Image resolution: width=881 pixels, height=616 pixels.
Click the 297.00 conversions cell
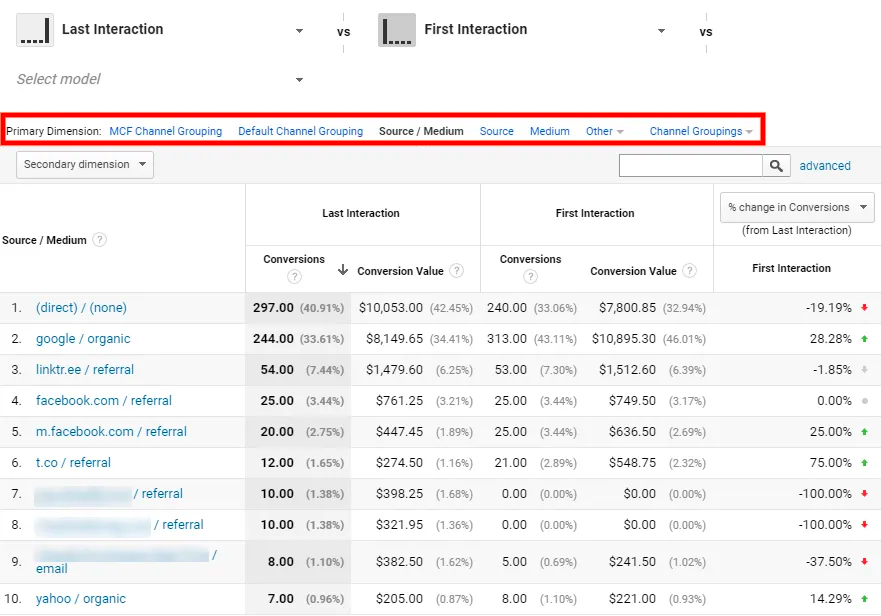273,307
